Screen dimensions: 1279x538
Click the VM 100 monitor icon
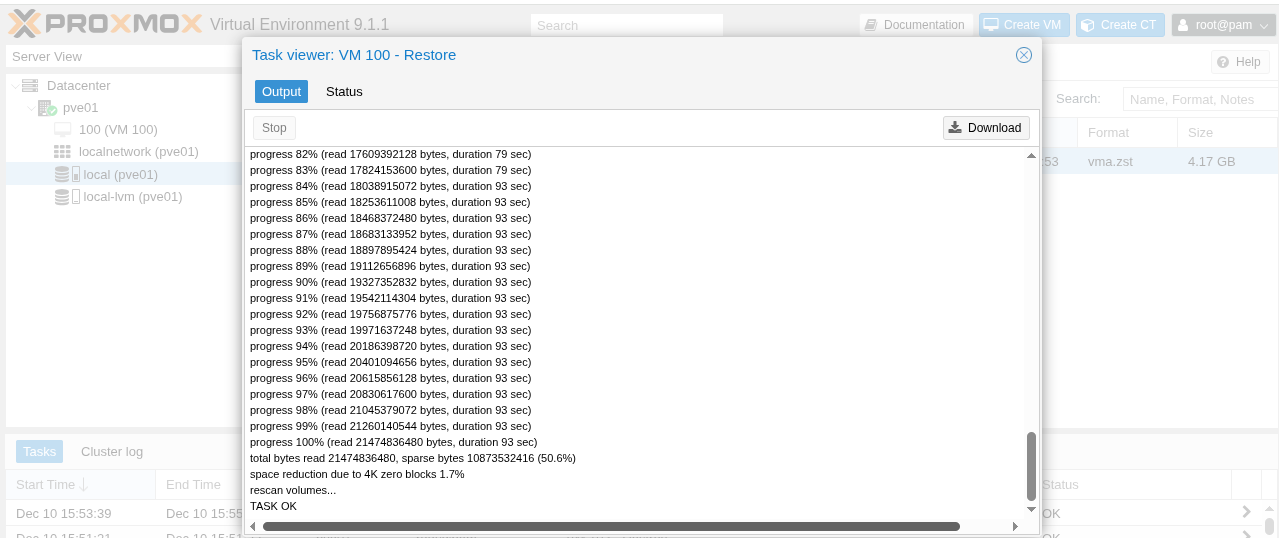[62, 130]
